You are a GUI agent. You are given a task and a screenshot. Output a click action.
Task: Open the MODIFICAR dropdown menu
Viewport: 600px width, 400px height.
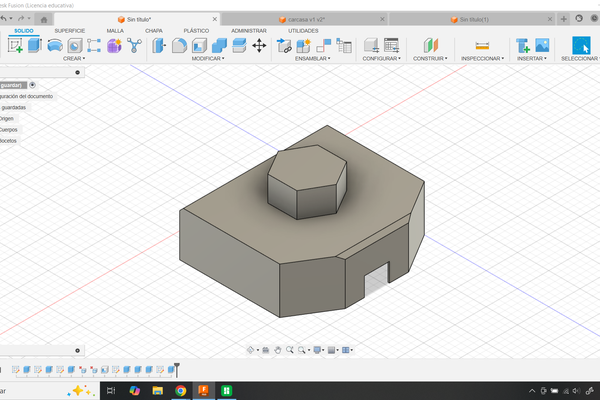coord(208,59)
